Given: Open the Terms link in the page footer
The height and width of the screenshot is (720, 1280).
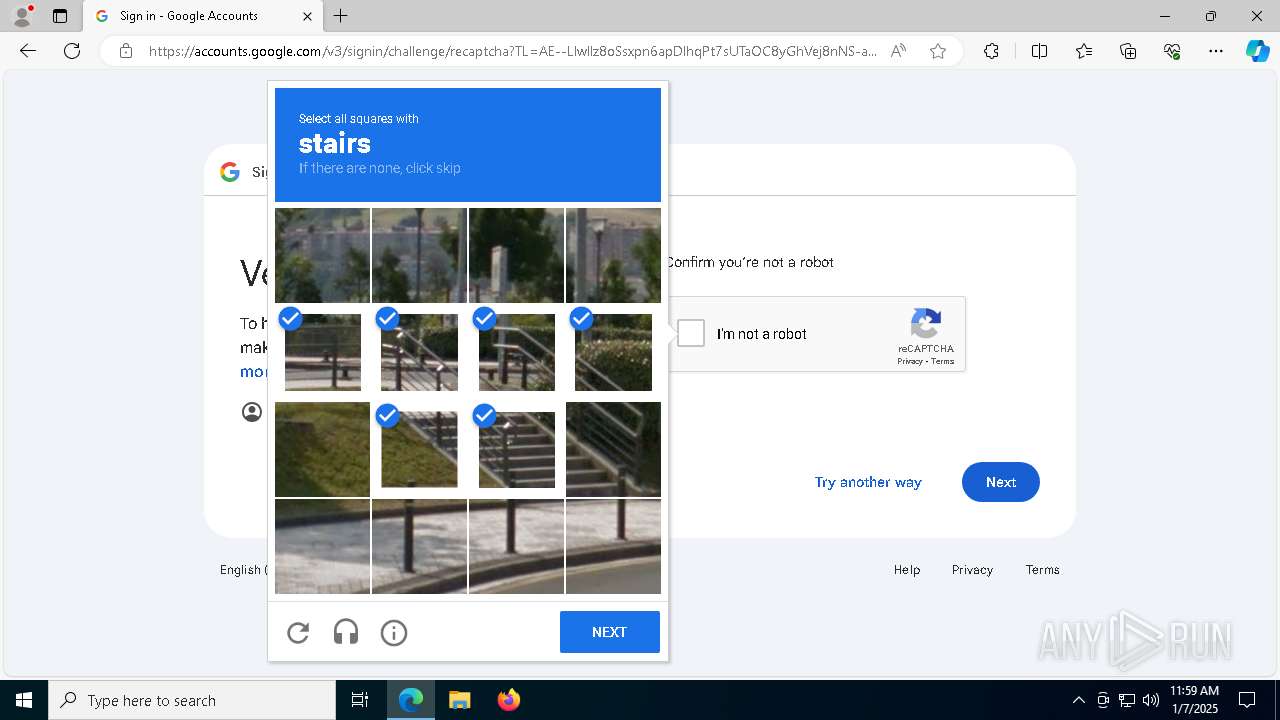Looking at the screenshot, I should pyautogui.click(x=1042, y=569).
